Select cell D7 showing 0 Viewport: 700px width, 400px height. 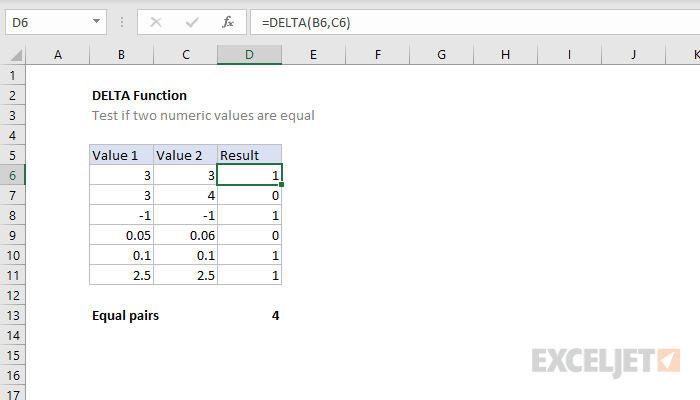(x=250, y=195)
